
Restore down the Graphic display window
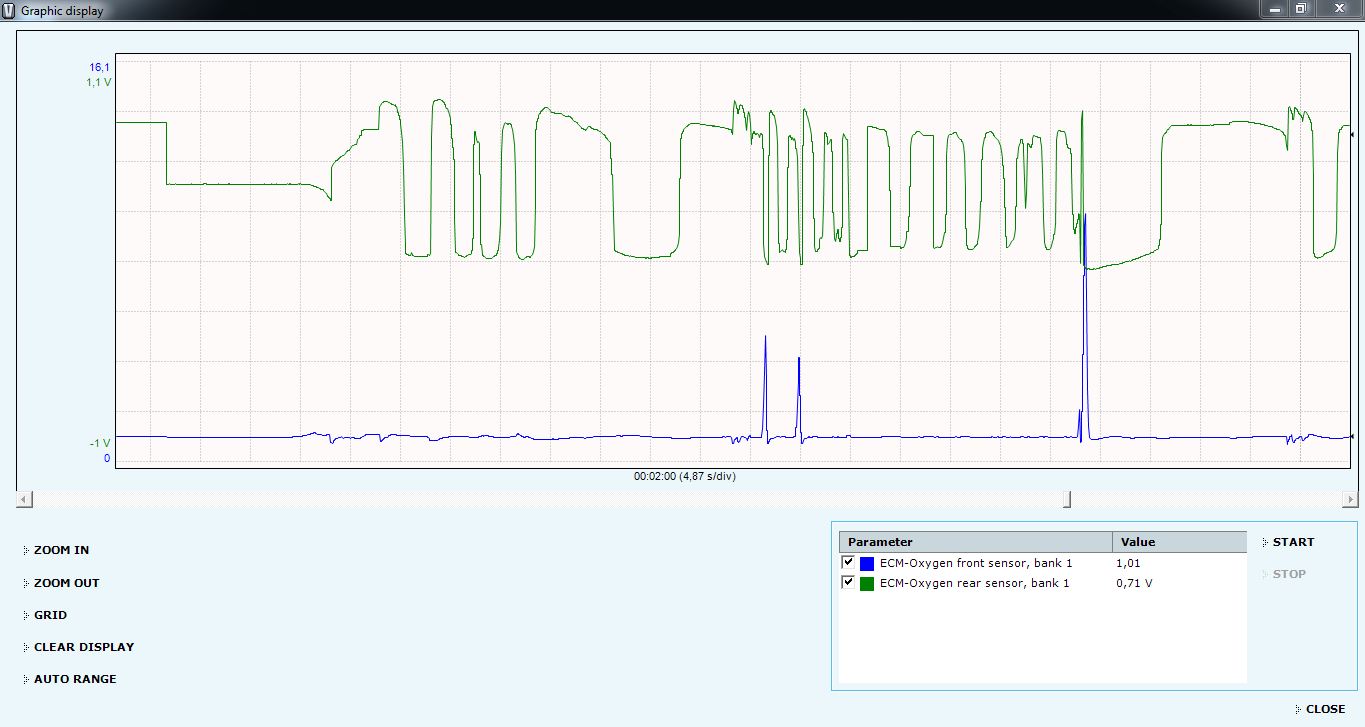(1301, 9)
